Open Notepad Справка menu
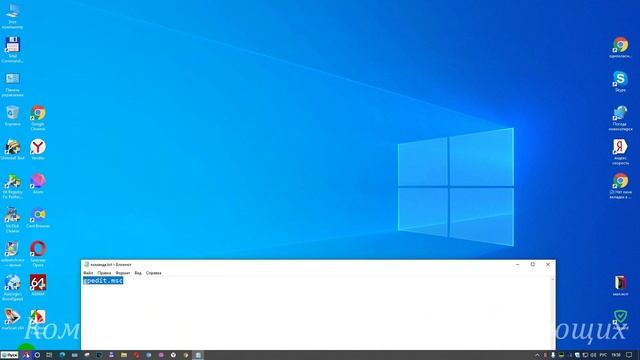 coord(153,273)
